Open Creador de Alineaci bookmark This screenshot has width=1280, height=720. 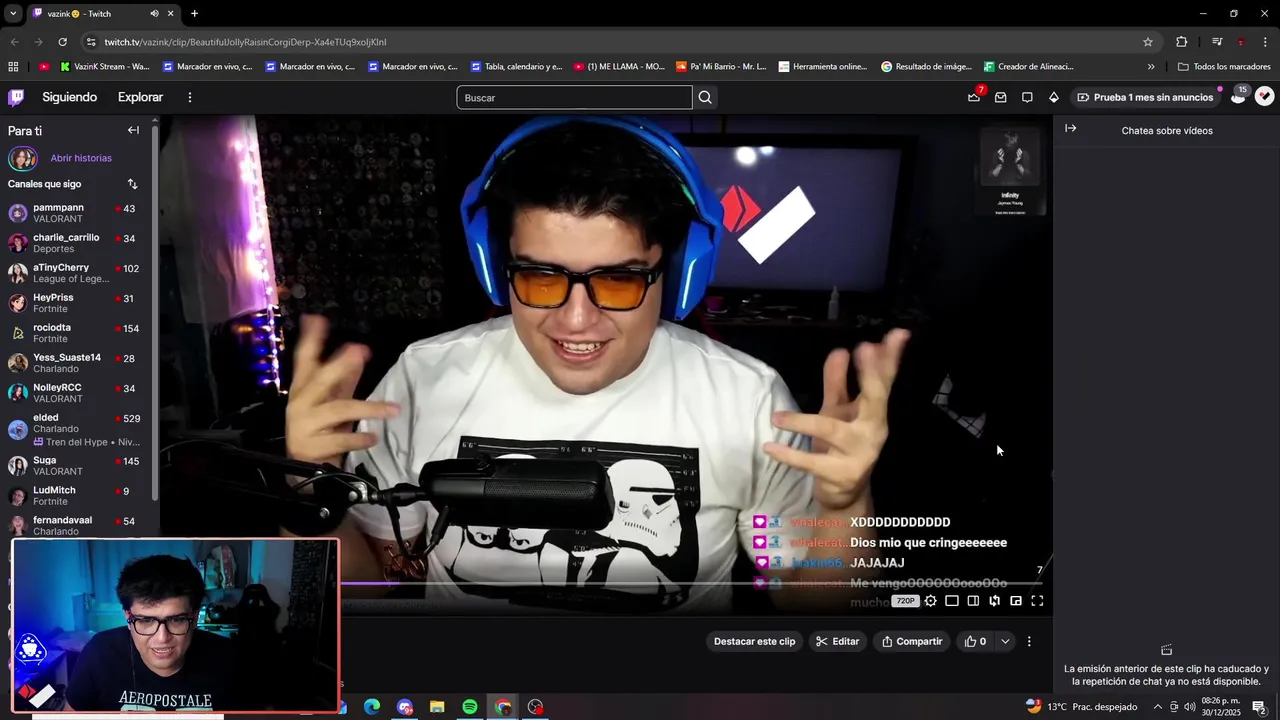(1029, 67)
